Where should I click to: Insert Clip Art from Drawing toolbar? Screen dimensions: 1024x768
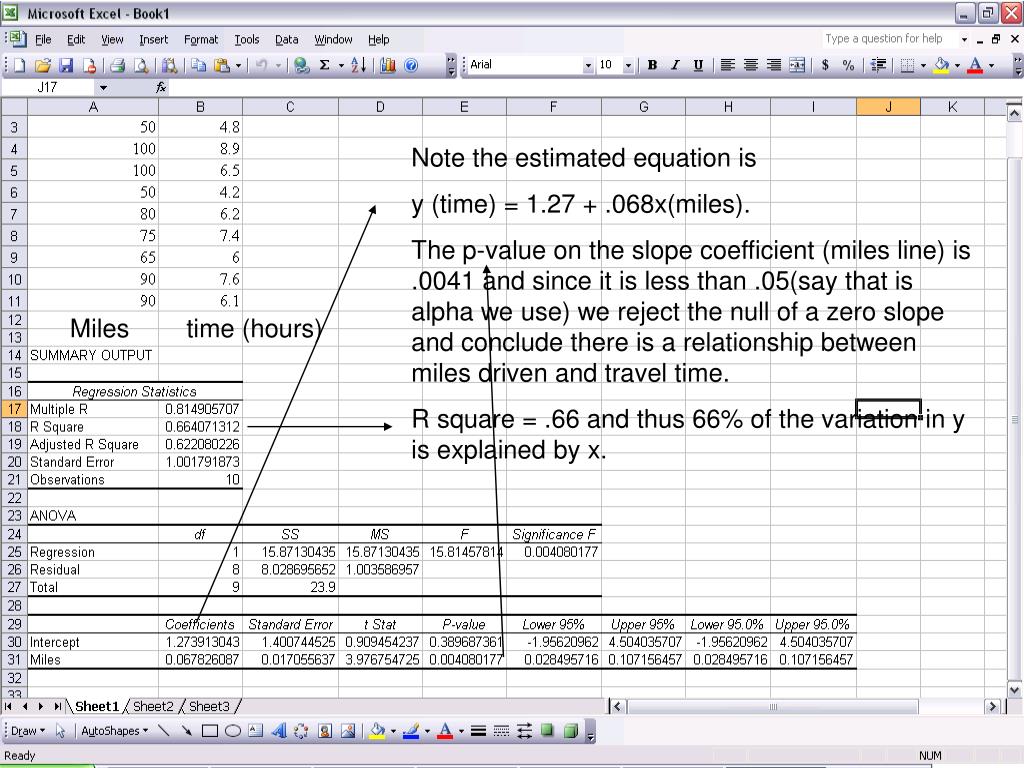tap(325, 731)
